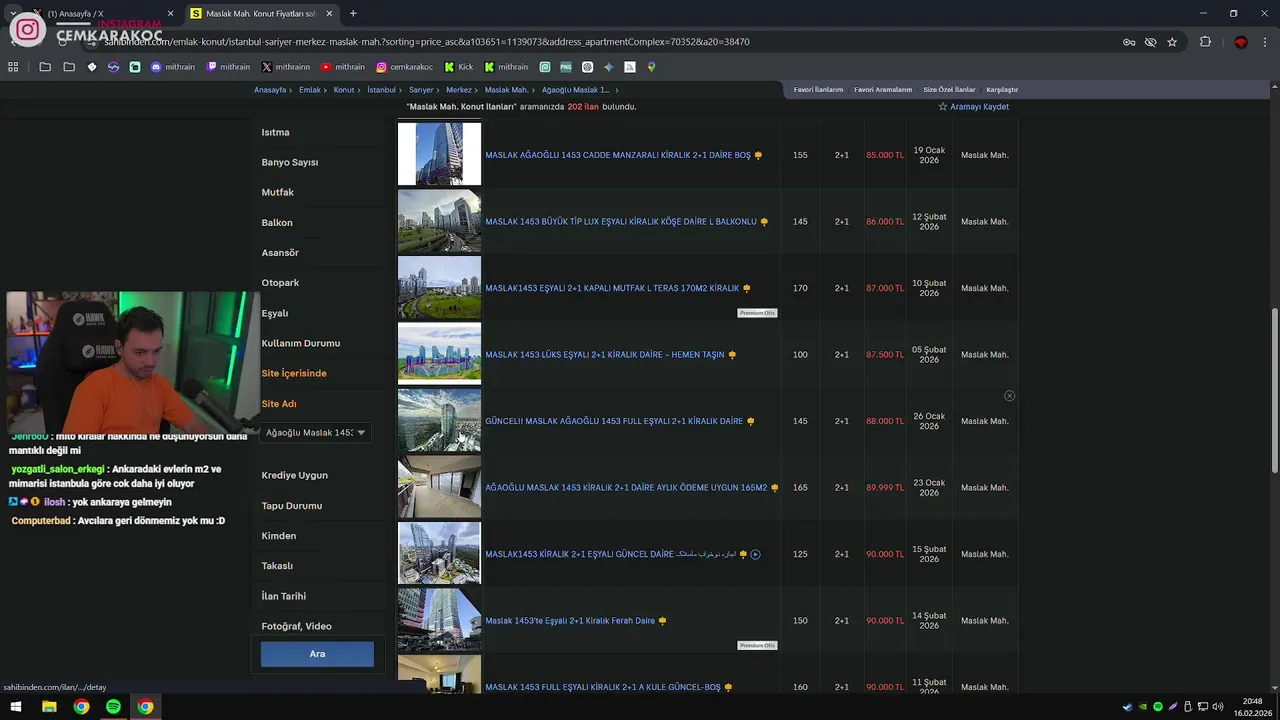Open File Explorer from the taskbar
The height and width of the screenshot is (720, 1280).
point(49,707)
